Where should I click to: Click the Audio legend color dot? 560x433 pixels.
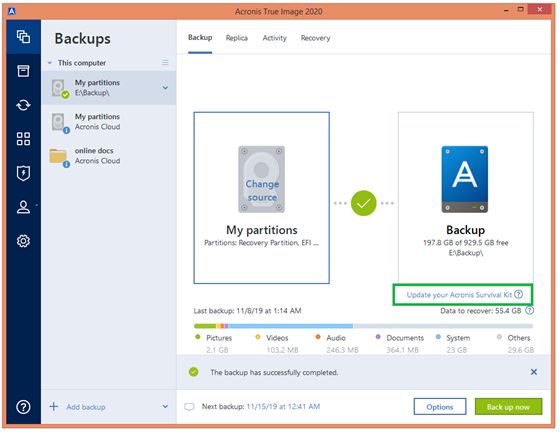pos(318,337)
